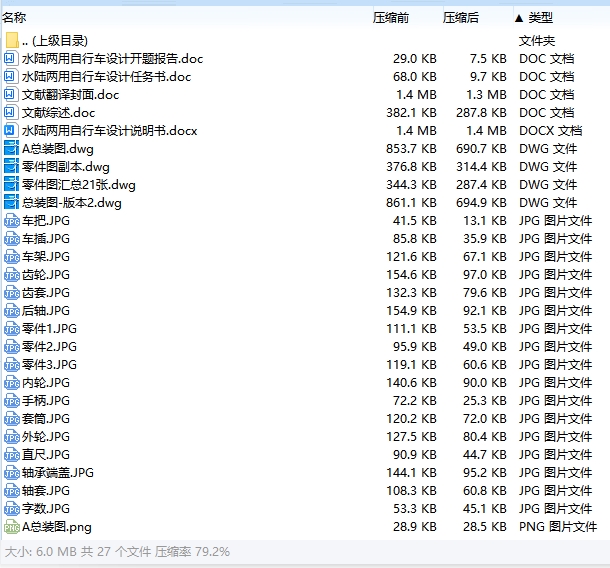Click the JPG icon of 直尺.JPG
The image size is (610, 568).
click(12, 455)
